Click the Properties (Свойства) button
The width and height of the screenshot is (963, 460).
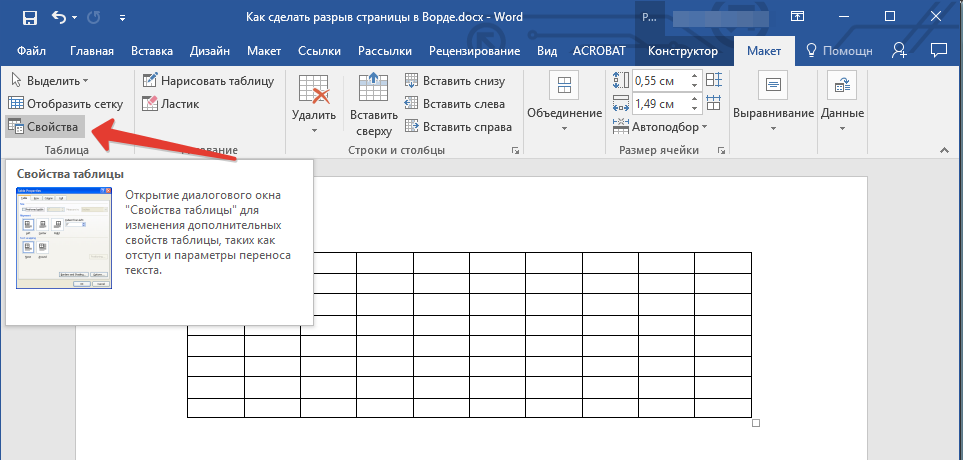[x=44, y=127]
